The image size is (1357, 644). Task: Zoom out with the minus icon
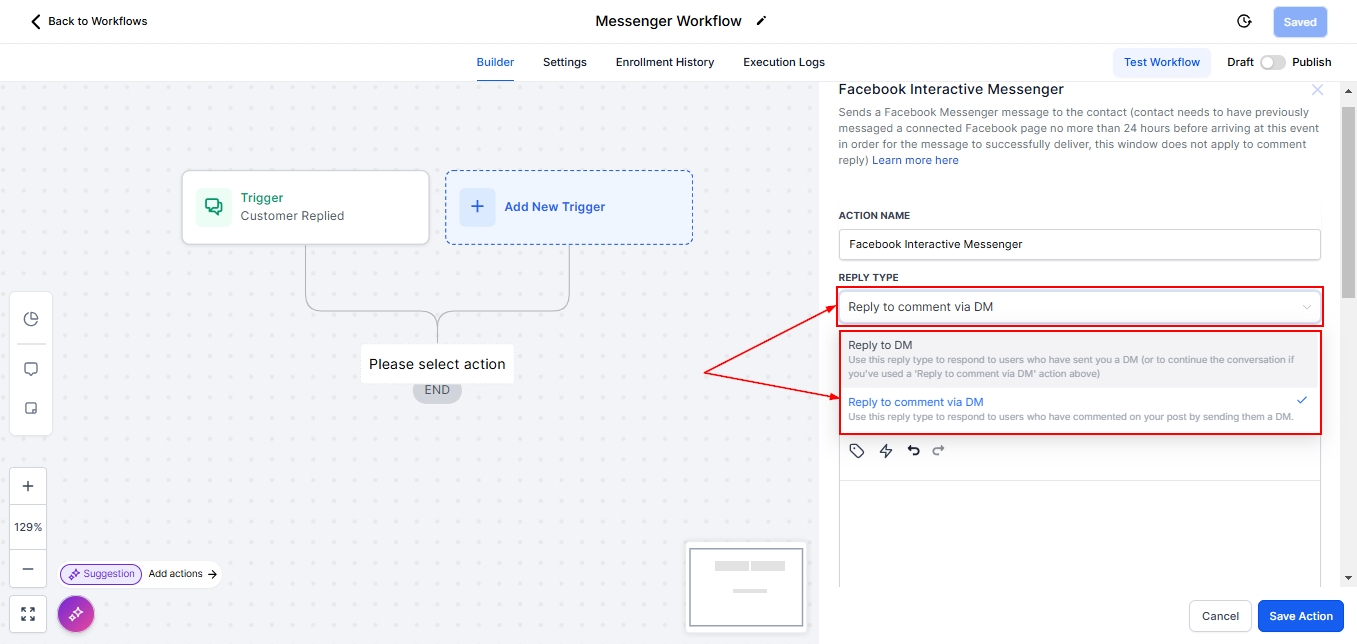click(x=28, y=569)
